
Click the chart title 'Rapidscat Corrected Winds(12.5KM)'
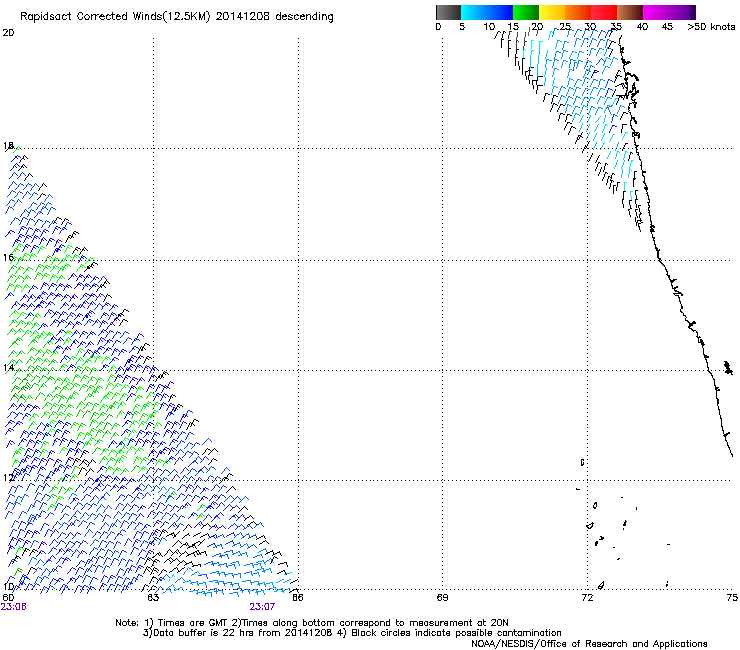click(x=115, y=17)
